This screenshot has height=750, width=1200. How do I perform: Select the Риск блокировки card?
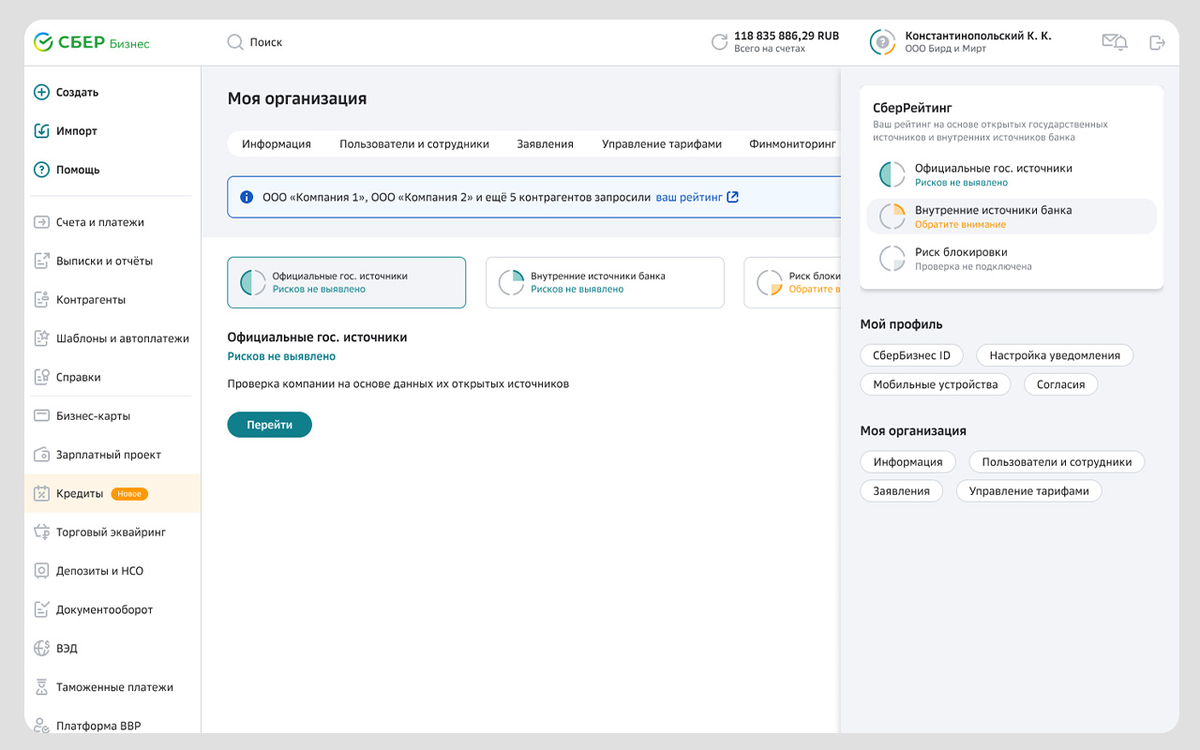[x=792, y=282]
